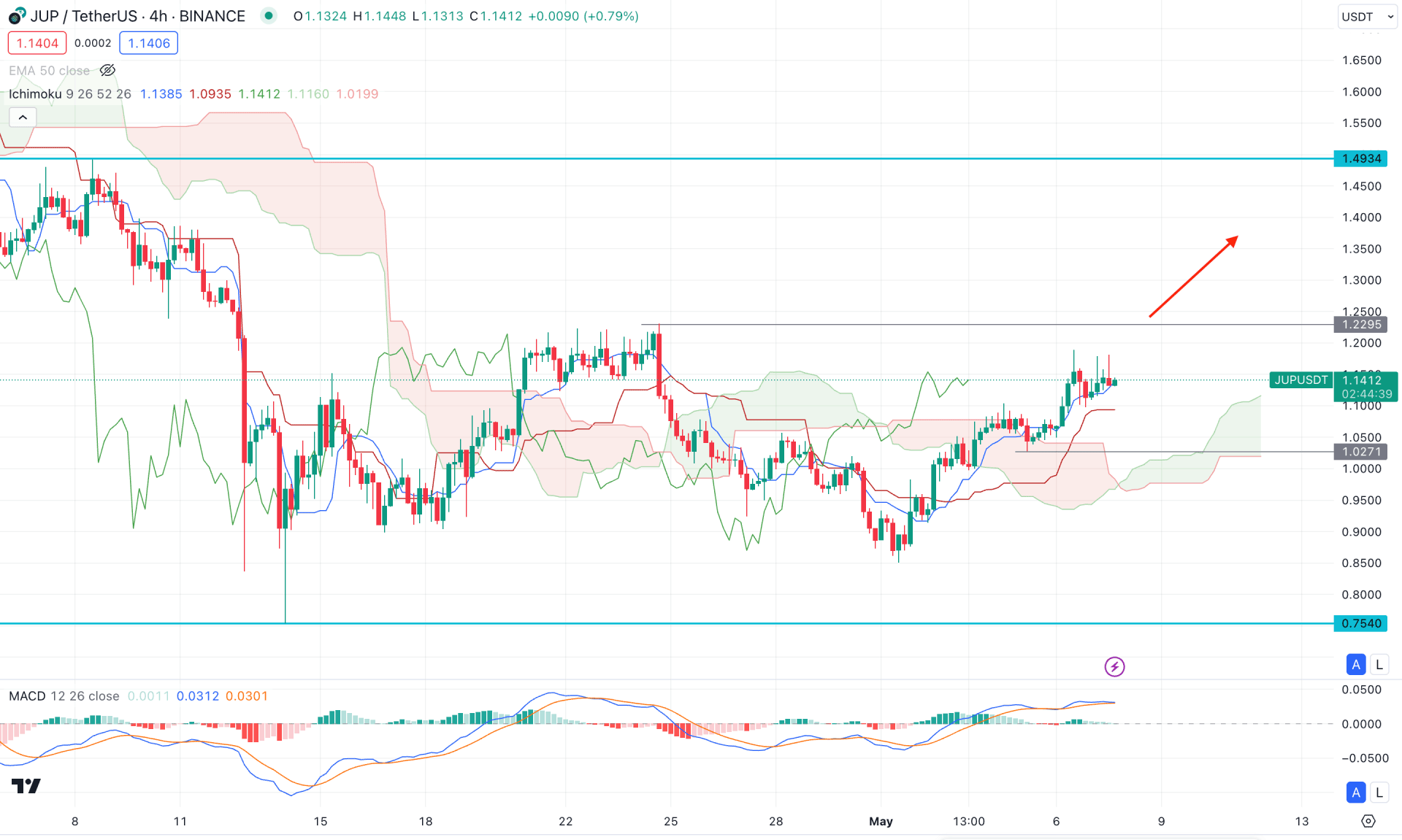Click the green market status dot

pyautogui.click(x=269, y=15)
